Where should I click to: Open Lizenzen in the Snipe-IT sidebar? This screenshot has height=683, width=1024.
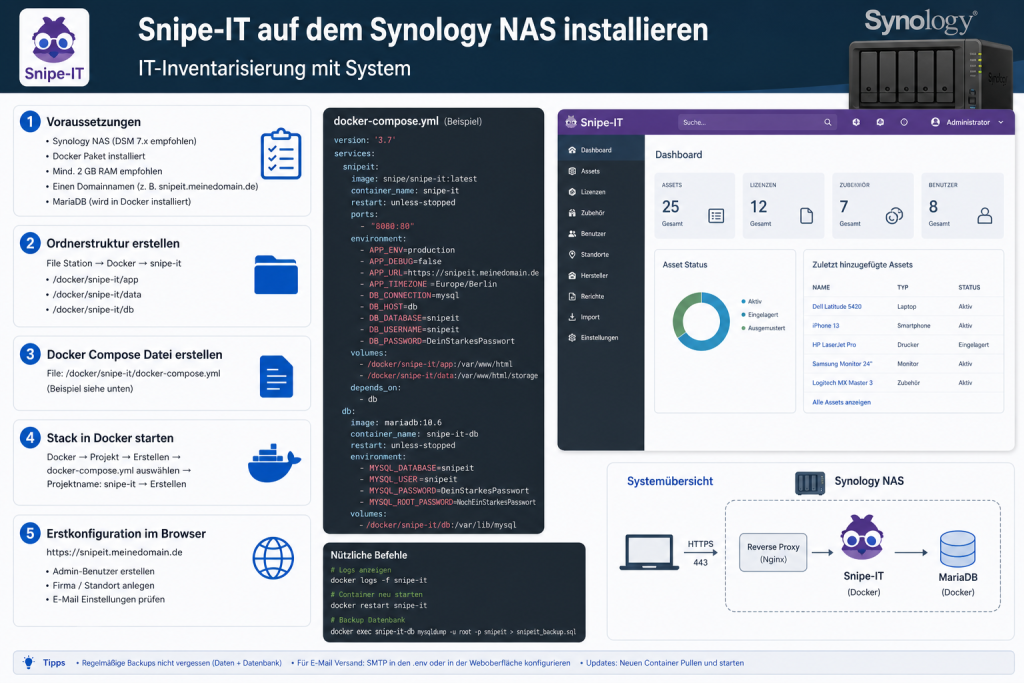[x=601, y=191]
